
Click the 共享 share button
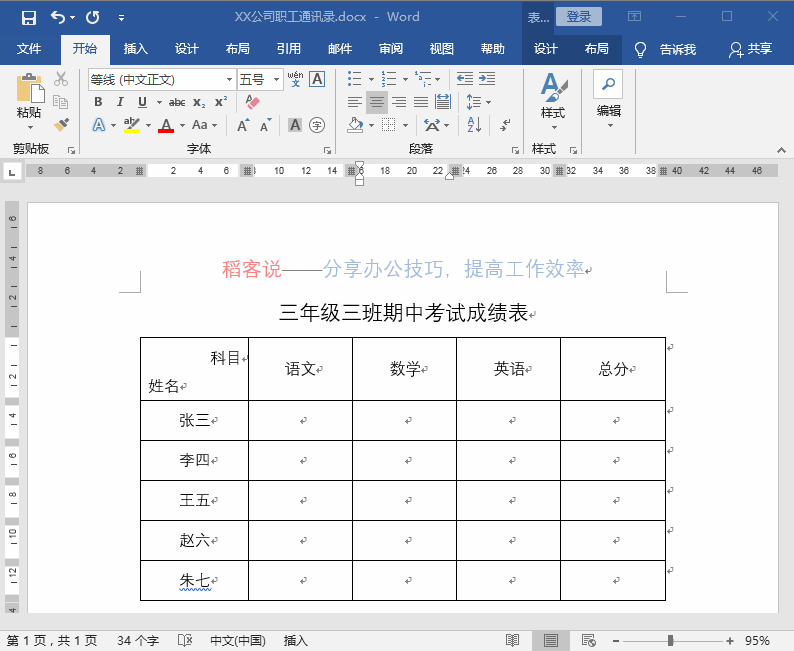coord(750,49)
